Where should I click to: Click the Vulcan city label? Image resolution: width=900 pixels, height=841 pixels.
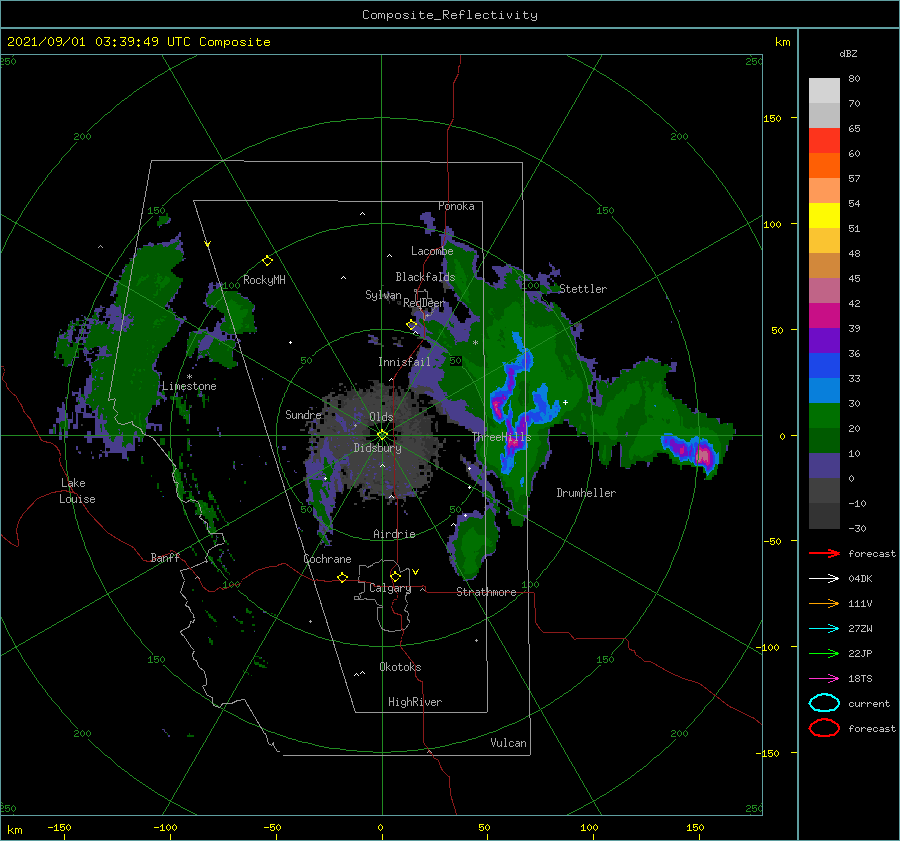pos(508,743)
